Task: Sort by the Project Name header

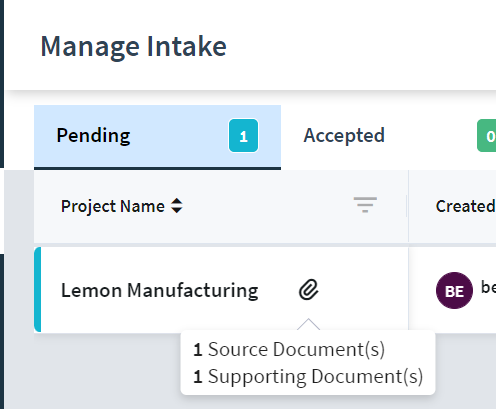Action: (x=113, y=206)
